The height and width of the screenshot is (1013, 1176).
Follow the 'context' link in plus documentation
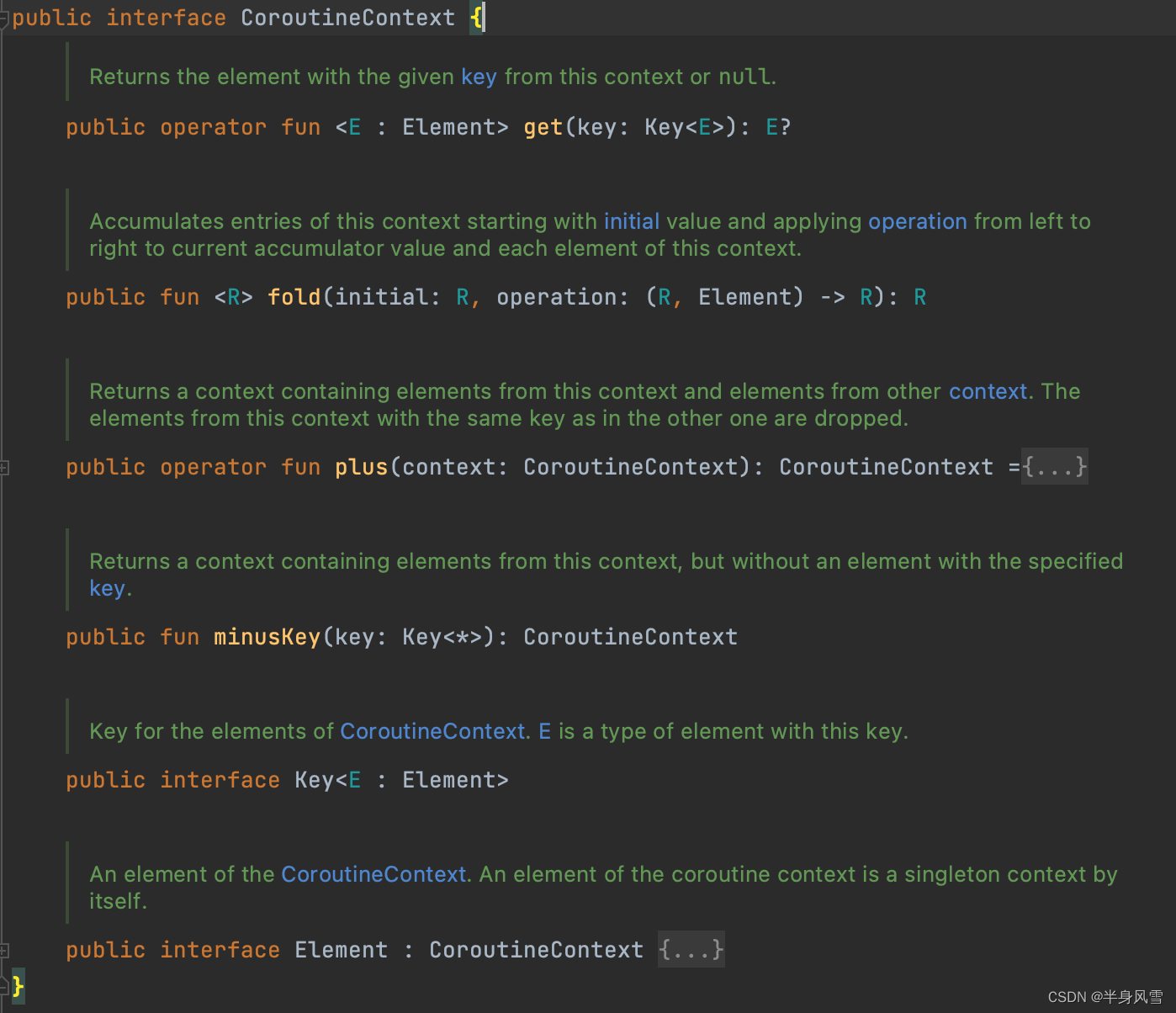(x=988, y=391)
